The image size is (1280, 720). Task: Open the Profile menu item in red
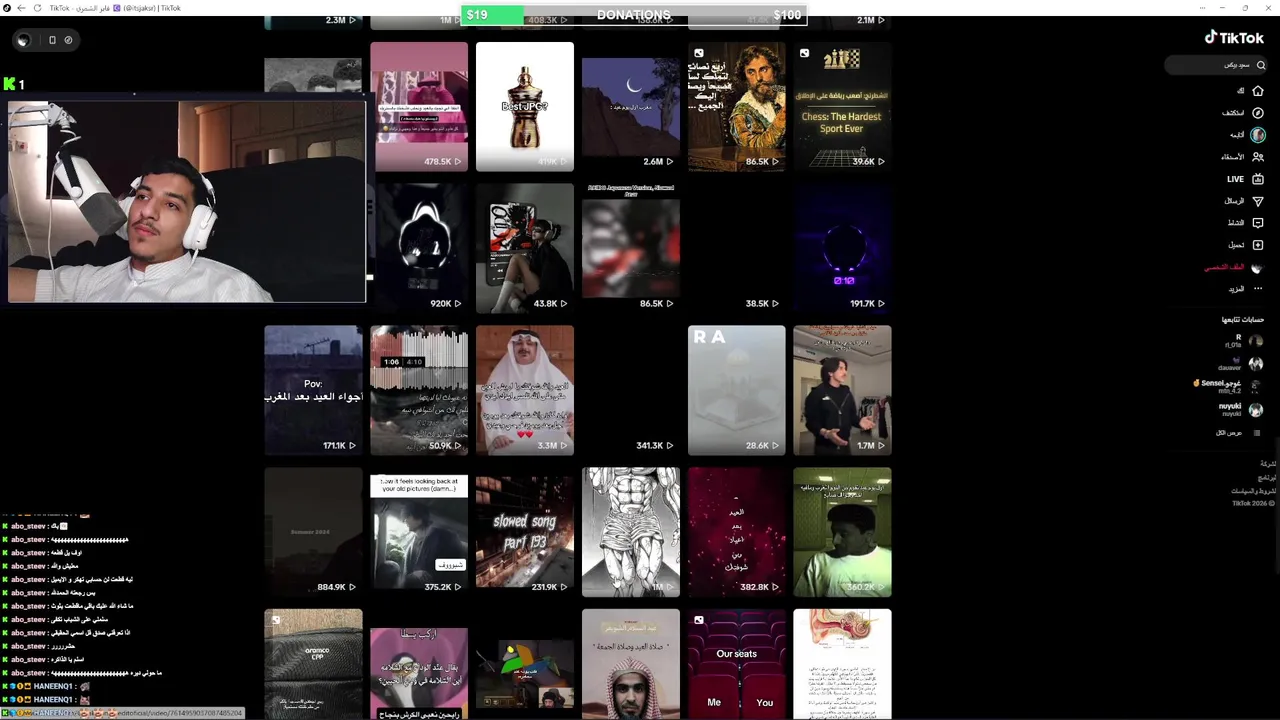(x=1234, y=267)
